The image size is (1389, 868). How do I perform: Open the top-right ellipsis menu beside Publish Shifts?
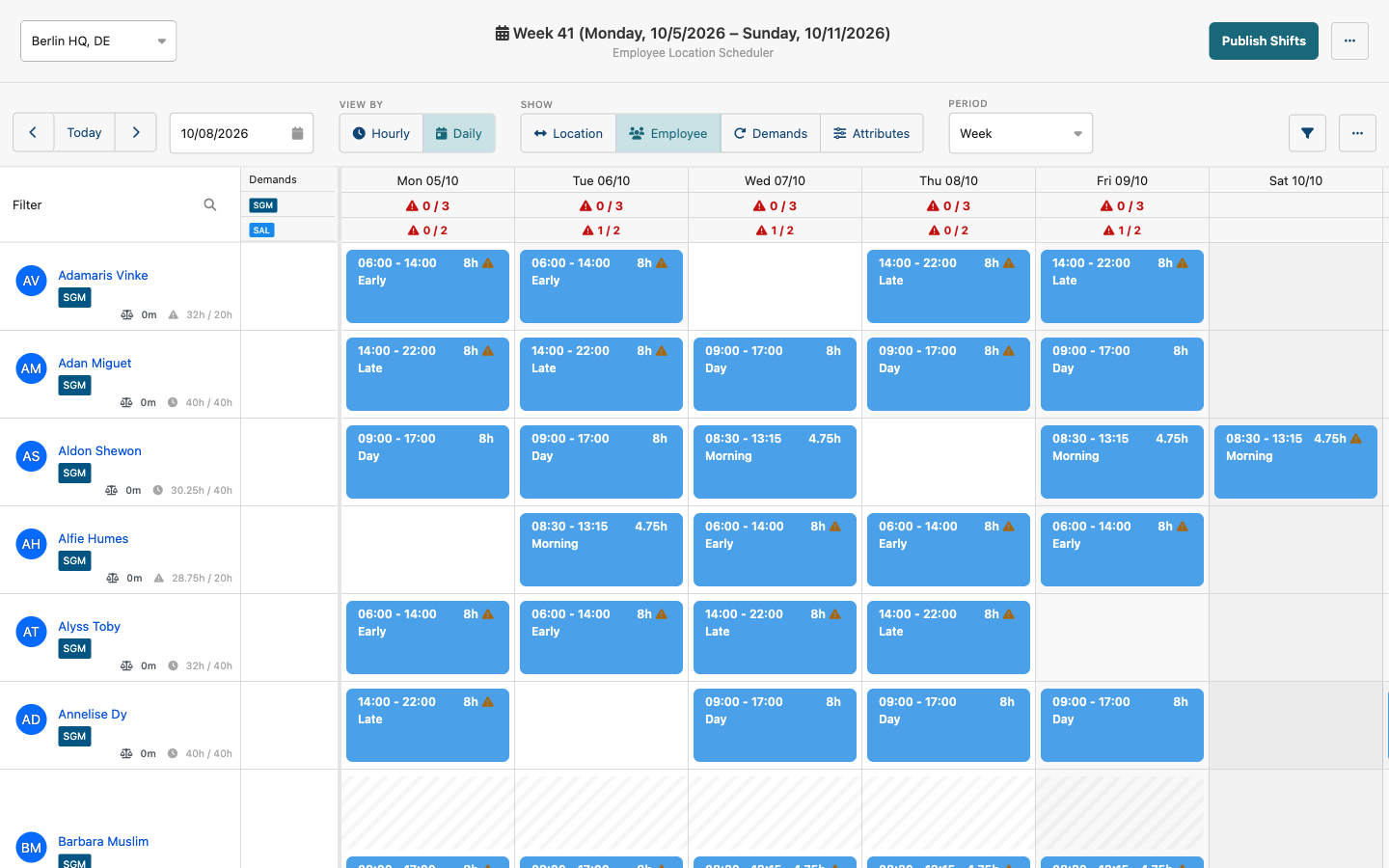coord(1349,41)
